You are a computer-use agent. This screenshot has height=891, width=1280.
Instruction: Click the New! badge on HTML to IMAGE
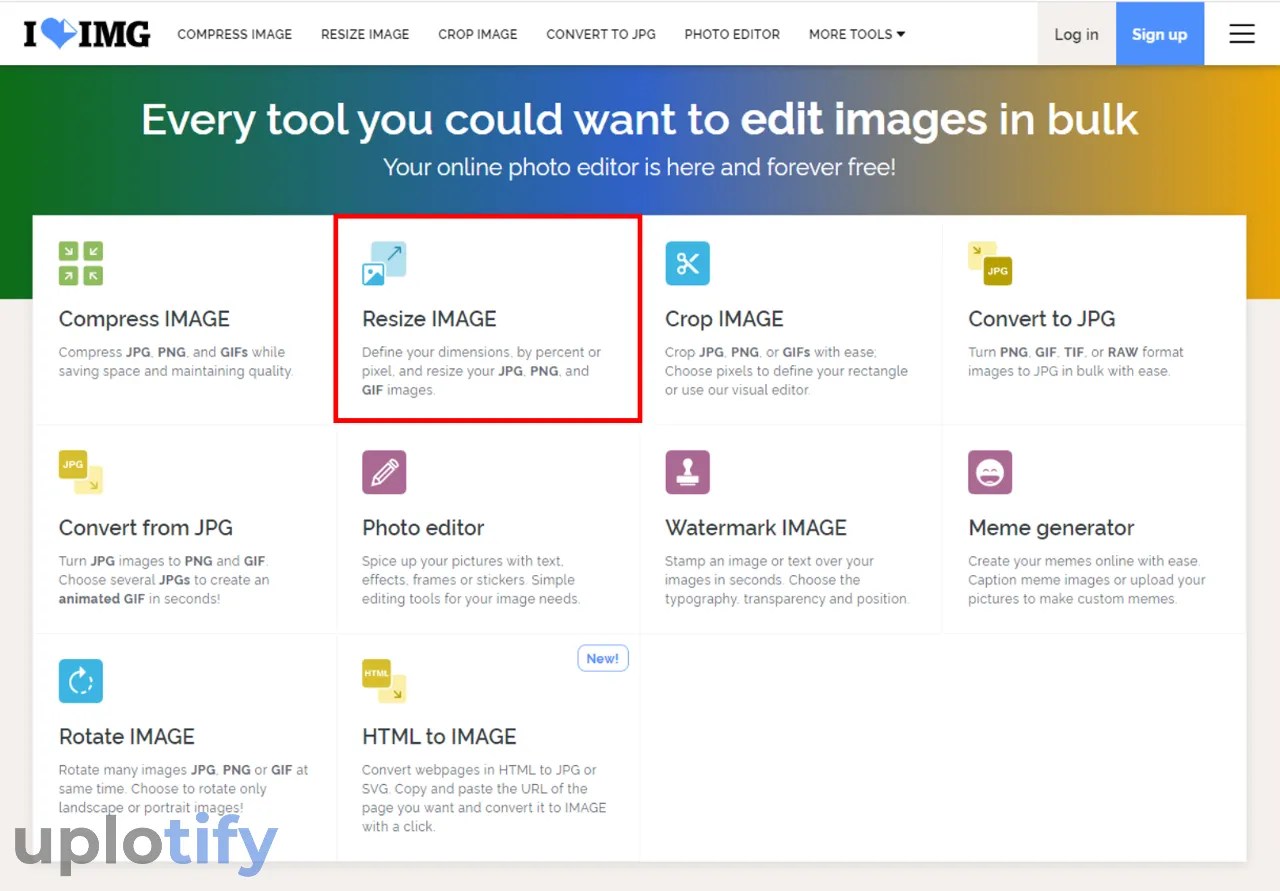(603, 658)
